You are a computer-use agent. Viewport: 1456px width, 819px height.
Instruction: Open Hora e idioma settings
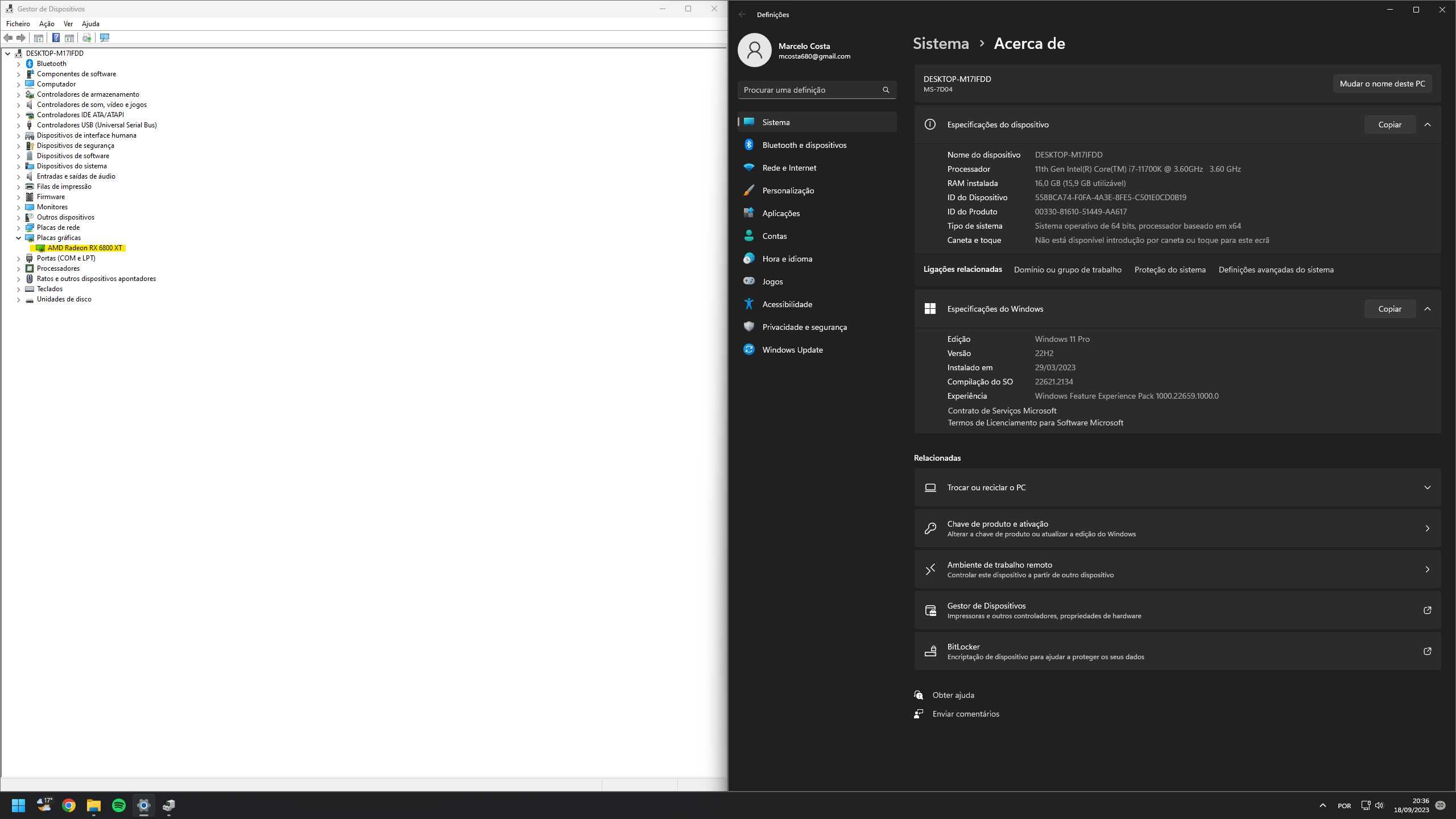817,259
